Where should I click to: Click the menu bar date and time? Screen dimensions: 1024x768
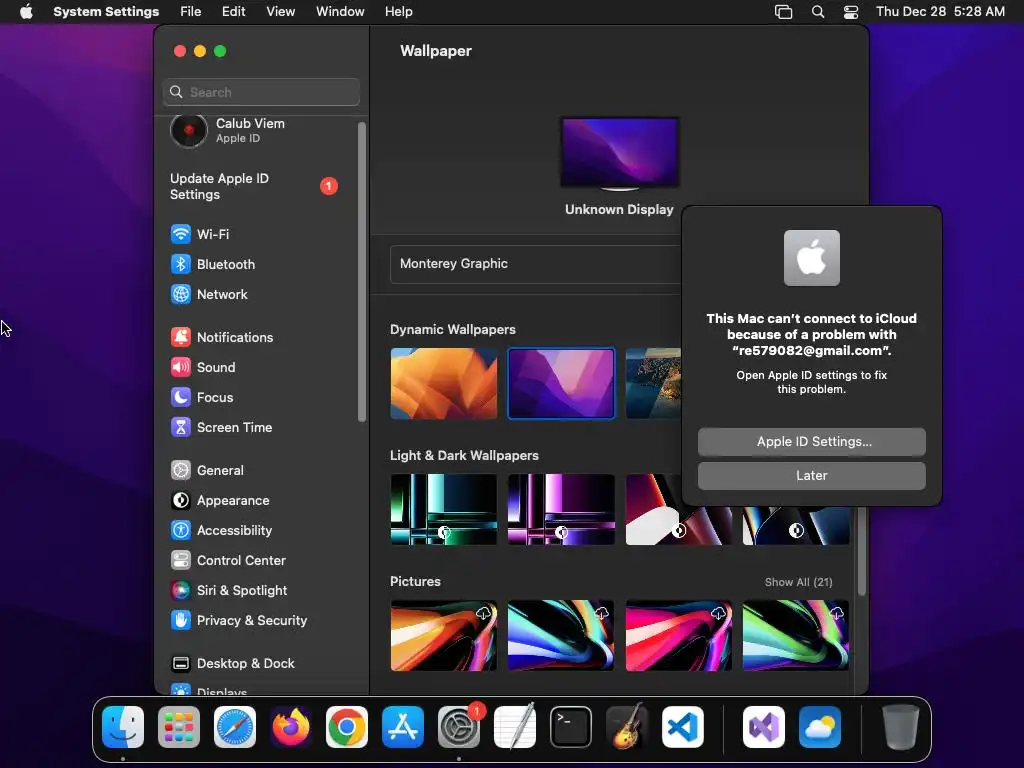click(x=940, y=12)
